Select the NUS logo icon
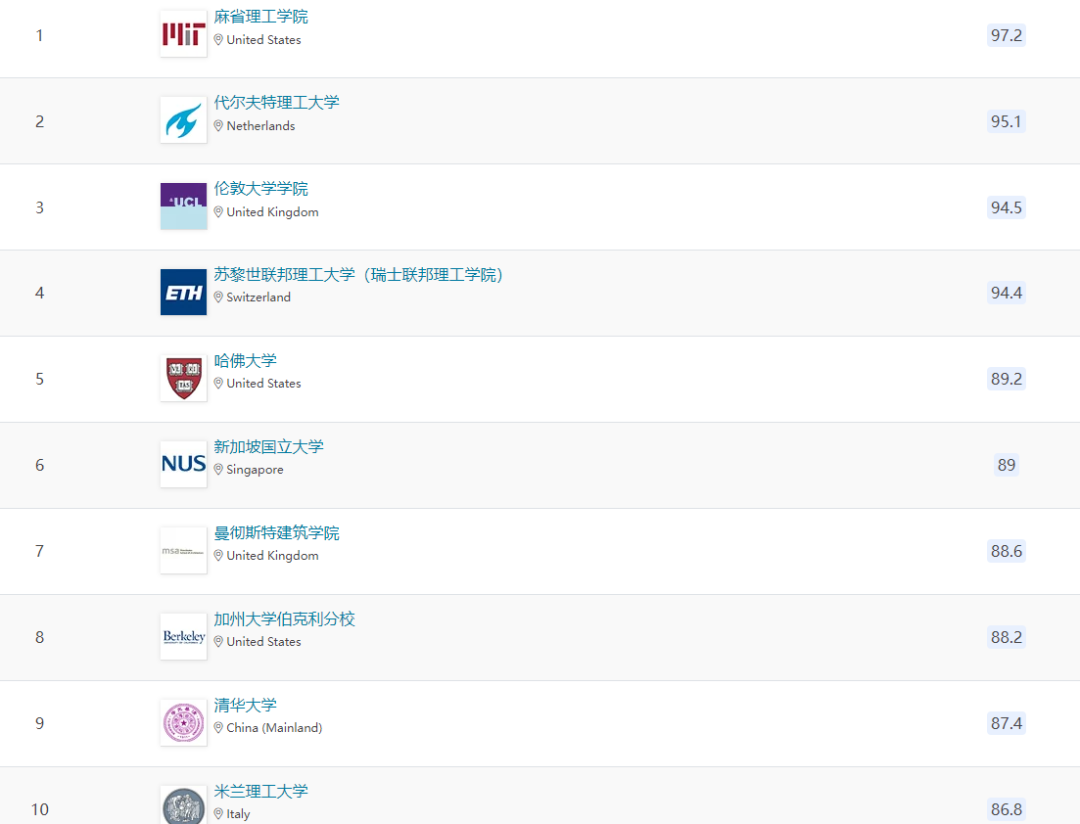1080x824 pixels. coord(182,463)
